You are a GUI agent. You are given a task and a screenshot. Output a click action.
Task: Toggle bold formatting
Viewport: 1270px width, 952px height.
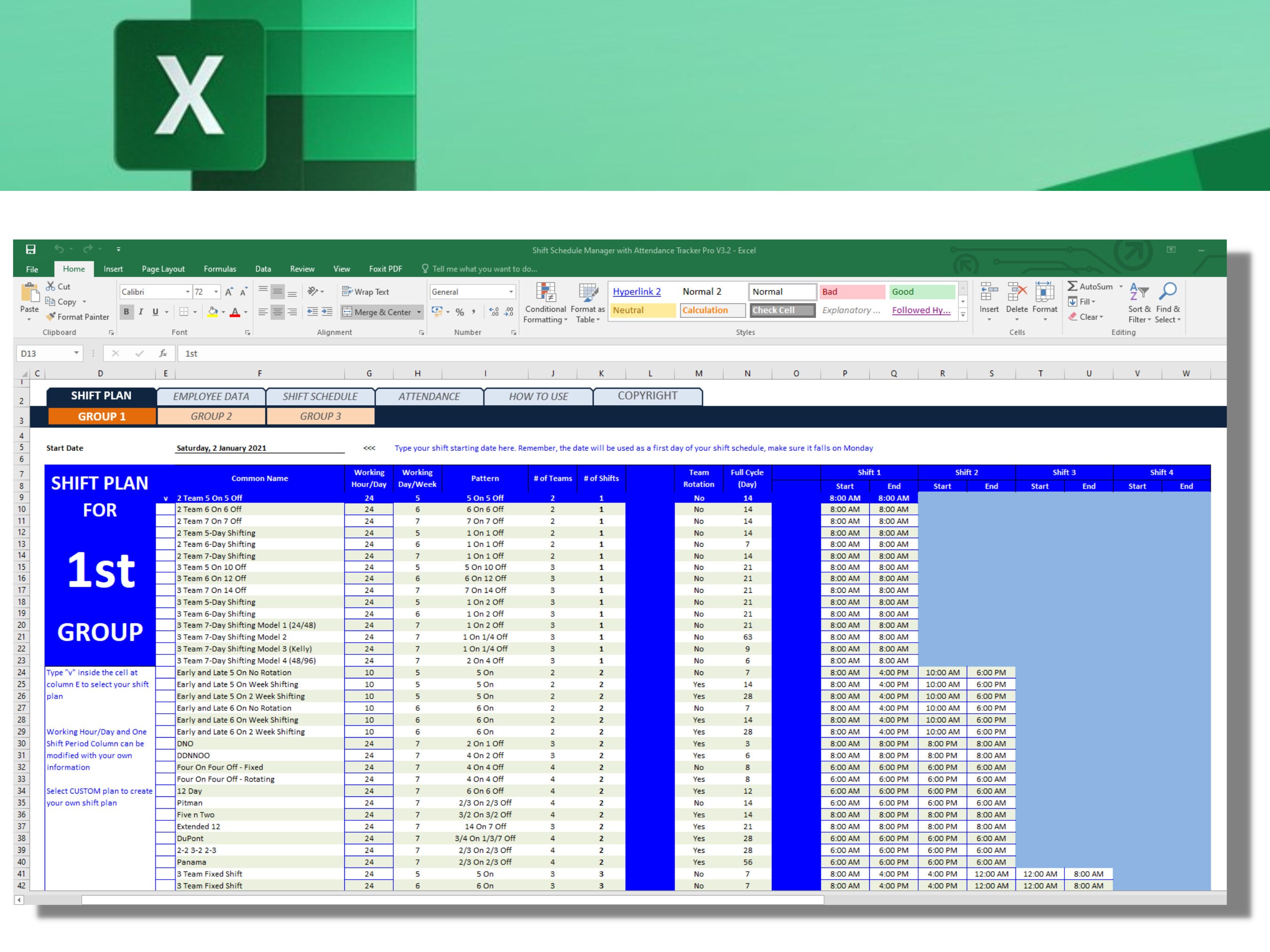[126, 312]
